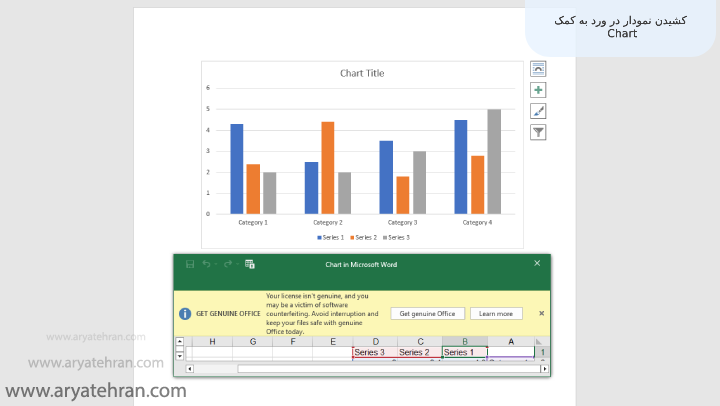
Task: Click the Get genuine Office button
Action: click(x=426, y=313)
